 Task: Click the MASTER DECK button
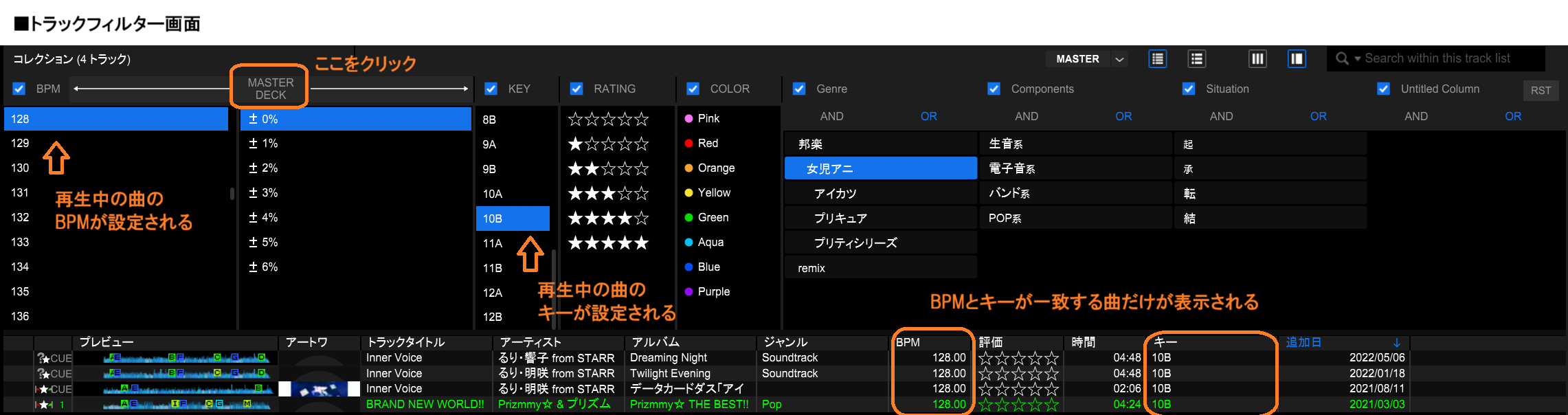coord(270,89)
